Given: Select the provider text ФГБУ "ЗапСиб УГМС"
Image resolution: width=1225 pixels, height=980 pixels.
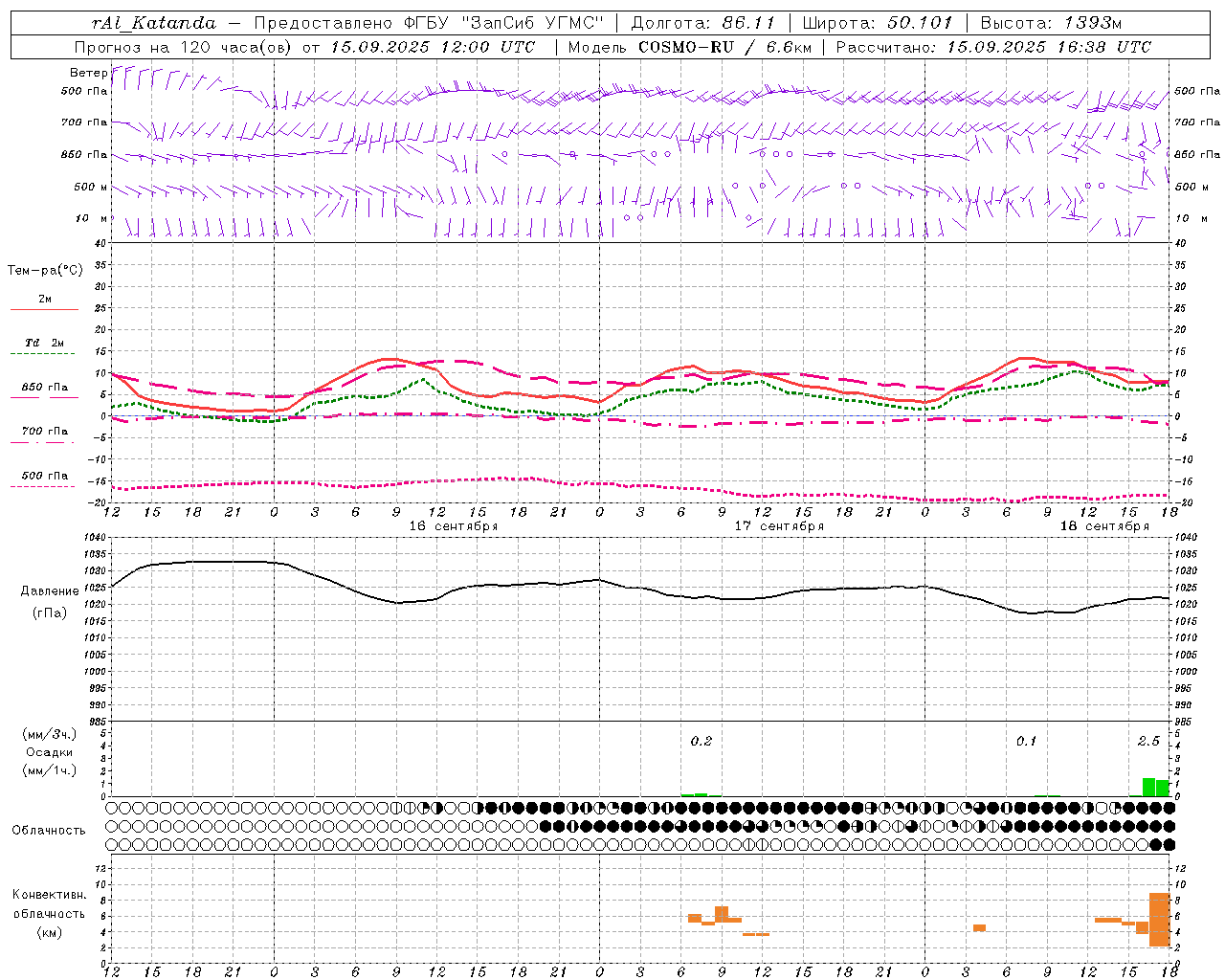Looking at the screenshot, I should click(505, 23).
